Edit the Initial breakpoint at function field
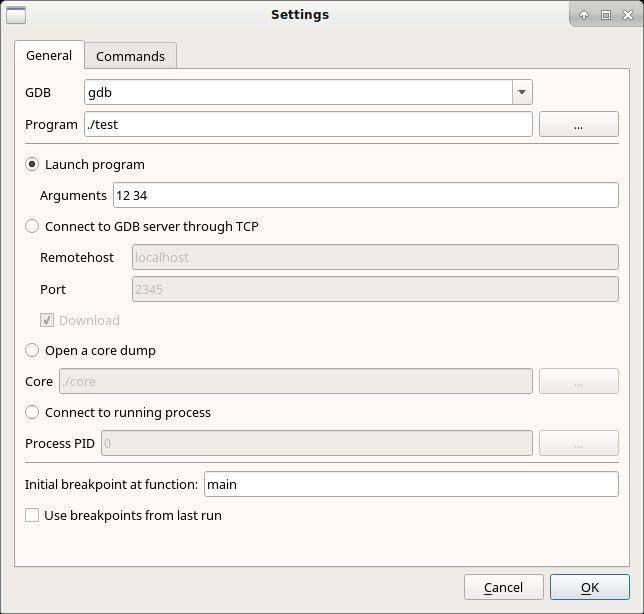 click(x=411, y=484)
